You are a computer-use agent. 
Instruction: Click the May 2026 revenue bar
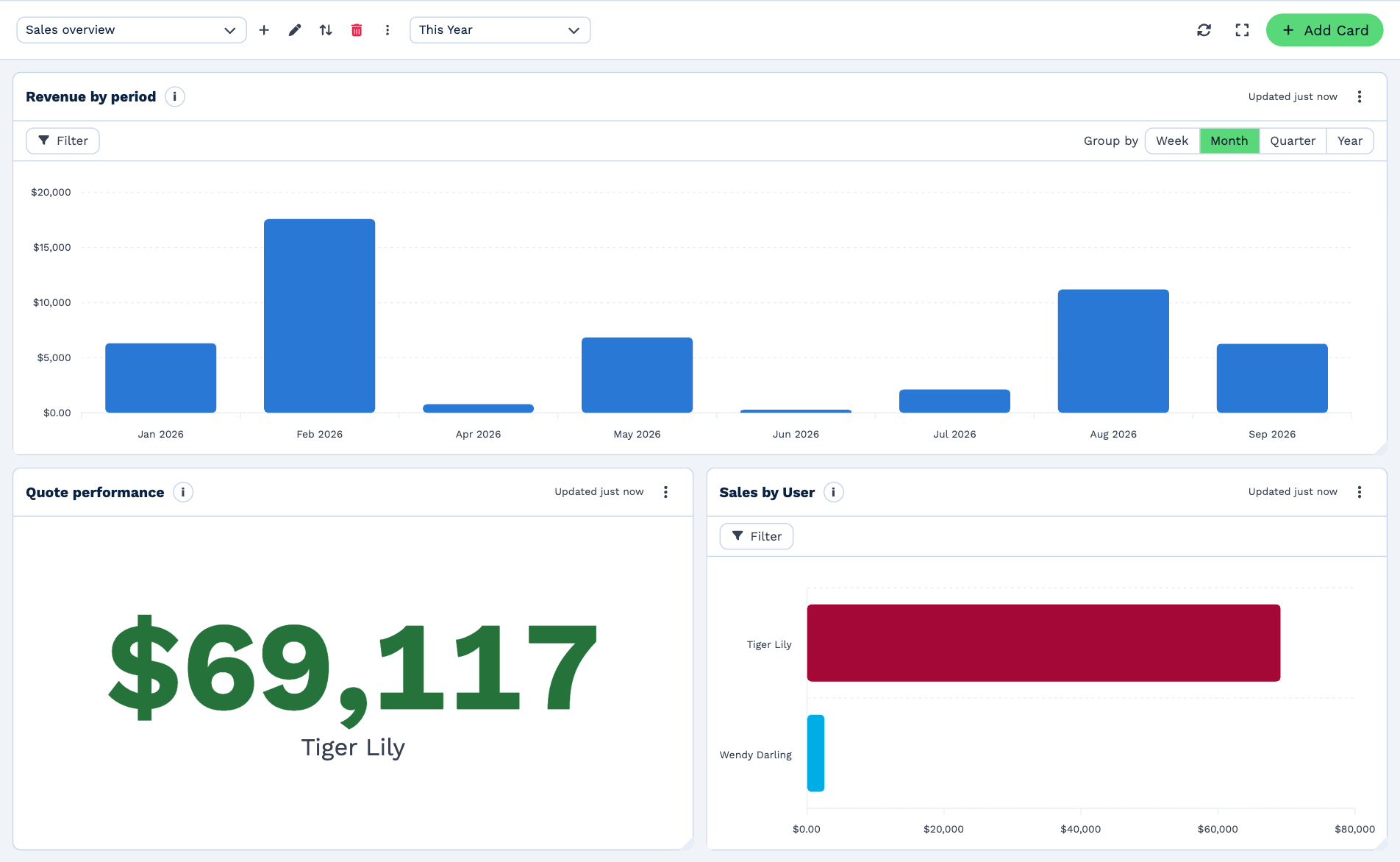(x=637, y=375)
